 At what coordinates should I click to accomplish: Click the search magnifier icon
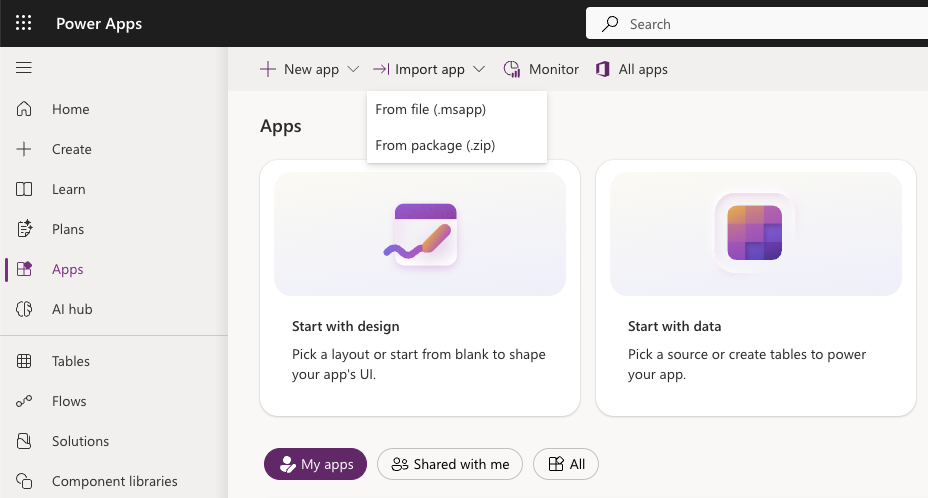(610, 24)
